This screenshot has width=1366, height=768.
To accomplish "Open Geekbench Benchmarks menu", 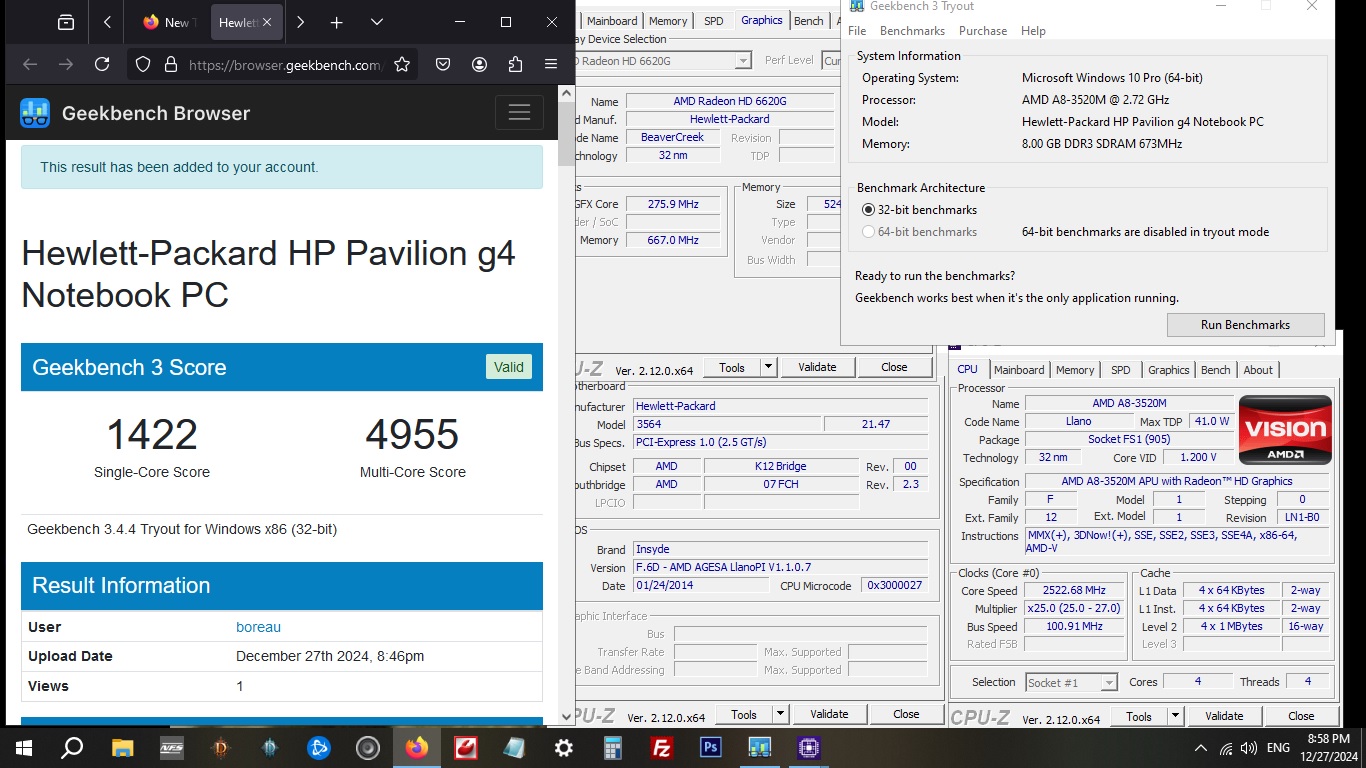I will pos(912,31).
